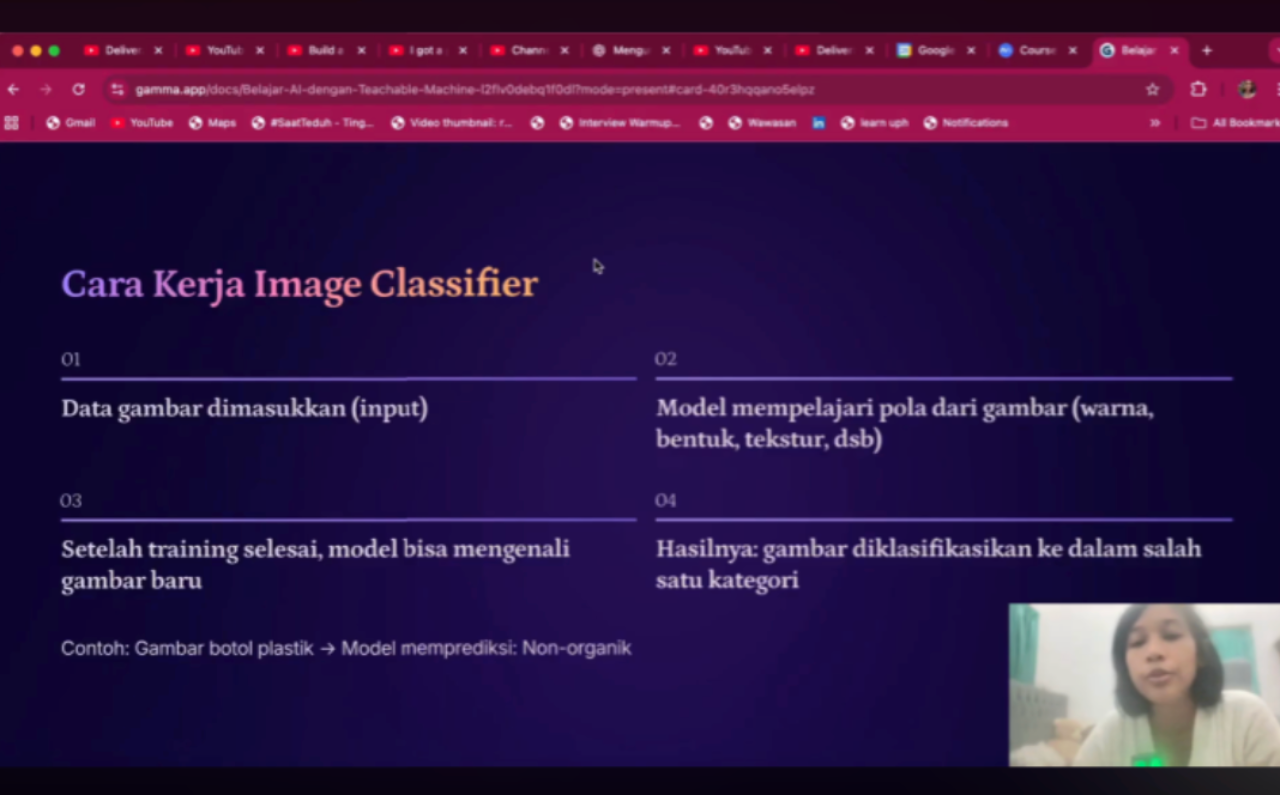Screen dimensions: 1280x800
Task: Expand hidden bookmarks with double chevron
Action: pos(1155,123)
